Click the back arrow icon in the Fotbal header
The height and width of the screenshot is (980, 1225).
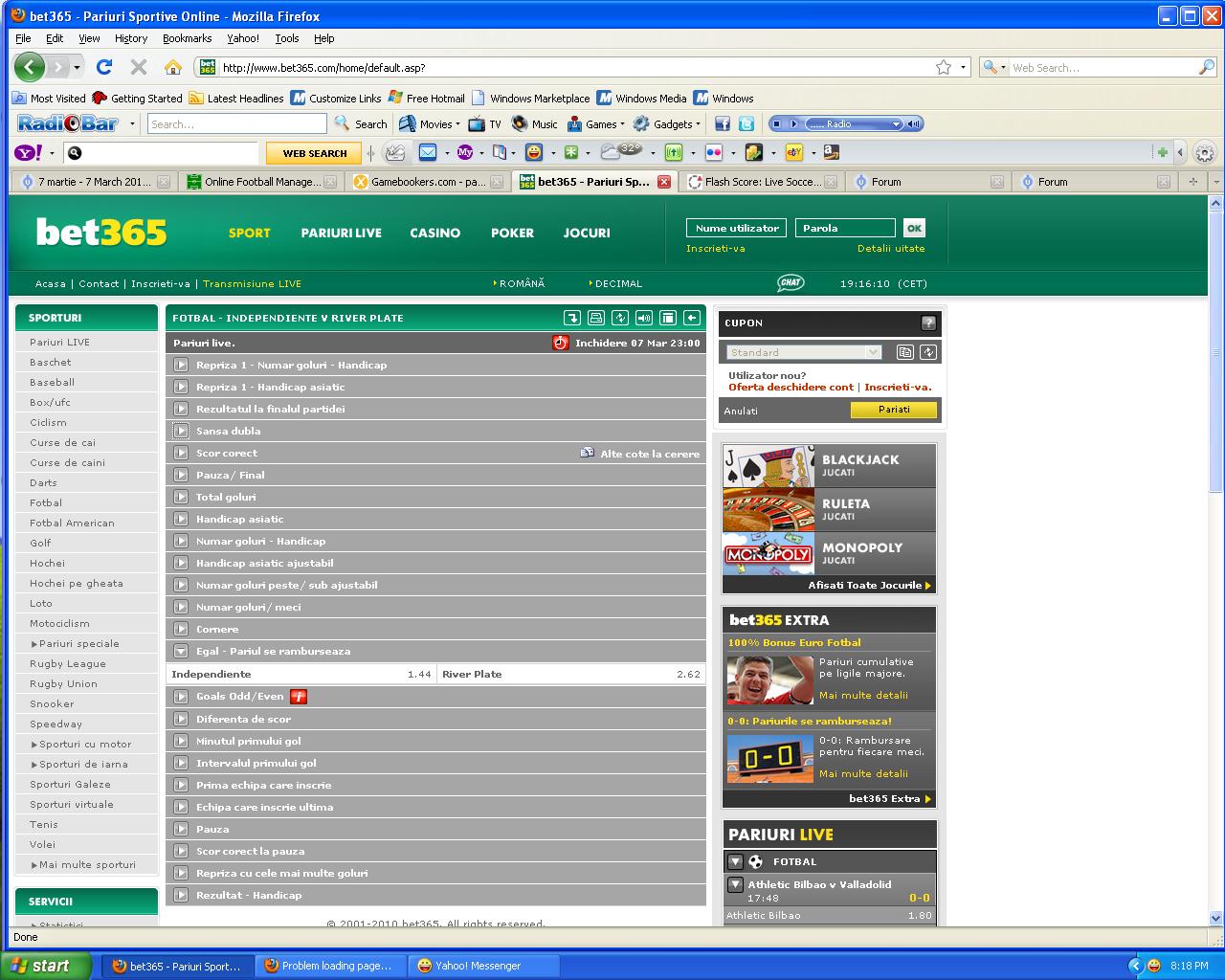pyautogui.click(x=692, y=318)
